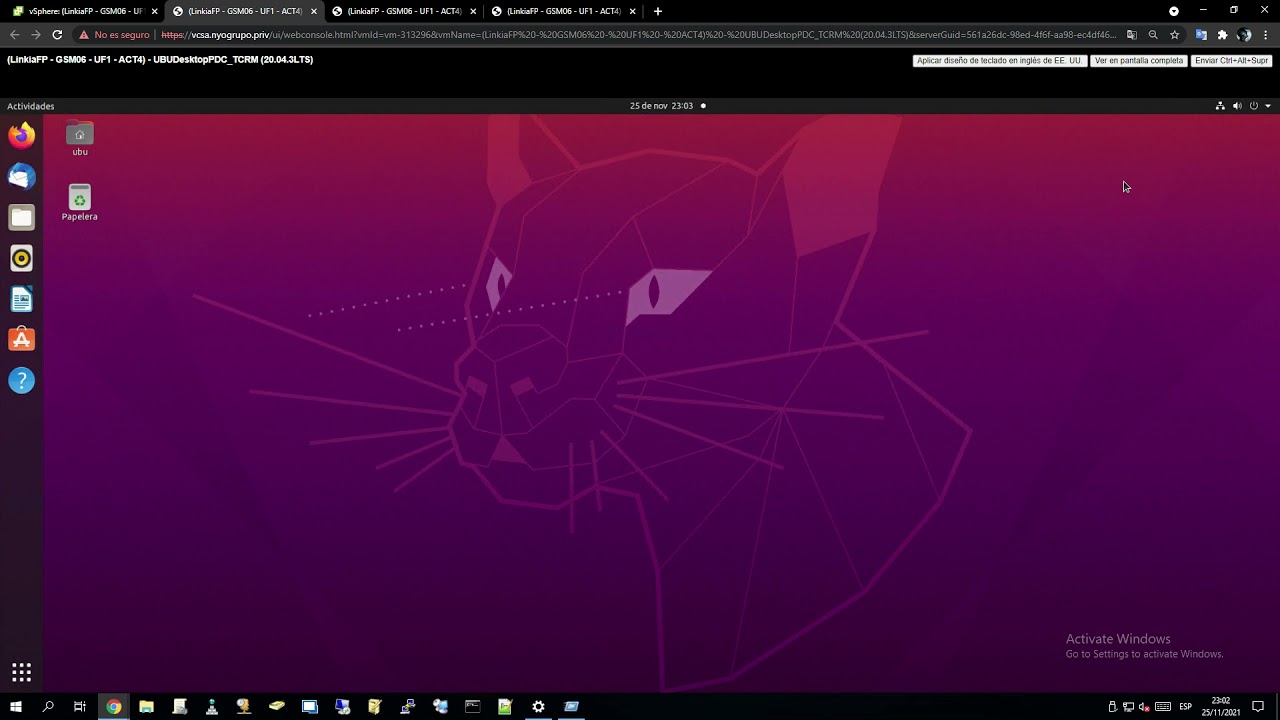
Task: Select the second LinkiaFP browser tab
Action: (244, 11)
